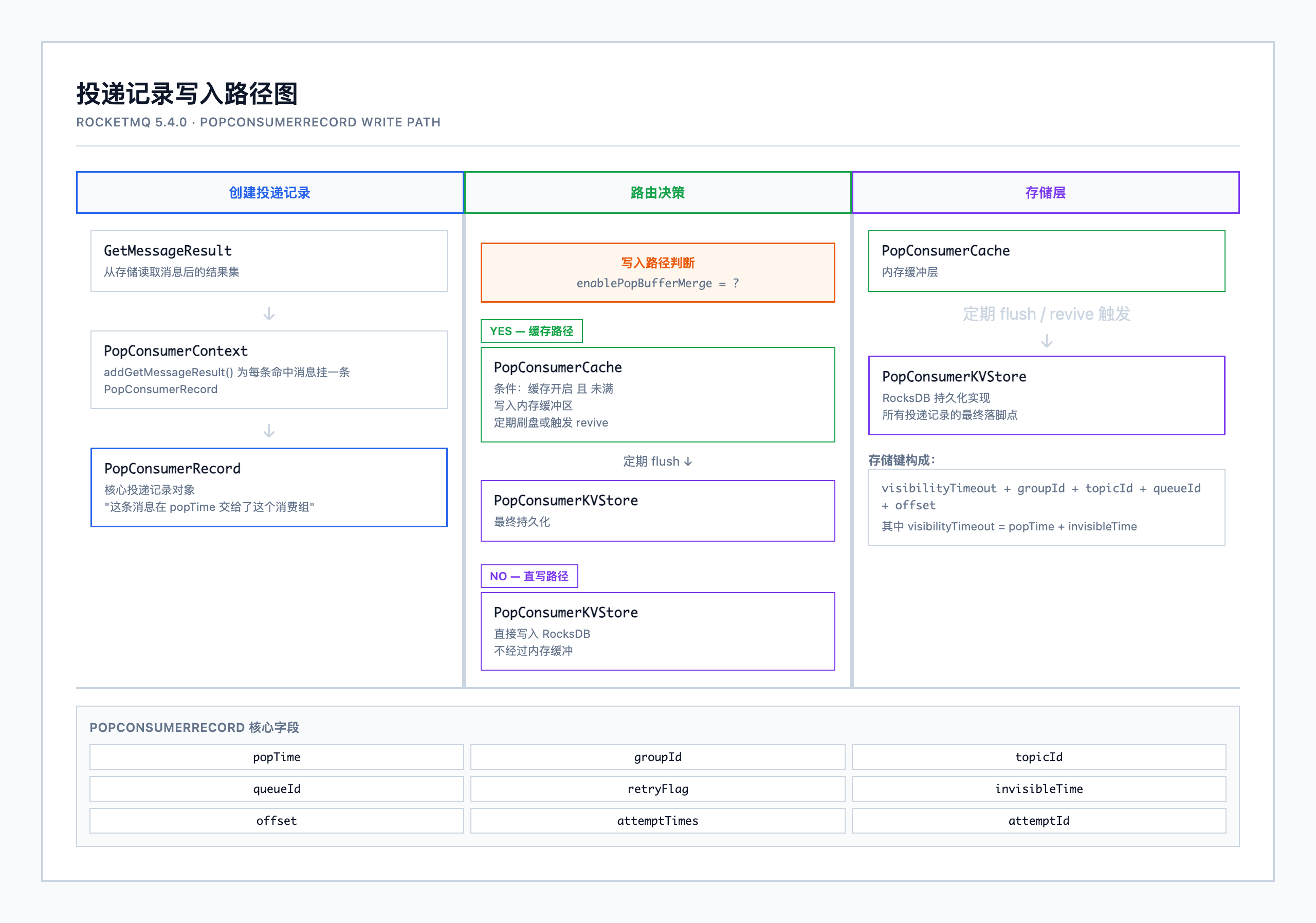Click PopConsumerCache 内存缓冲层 box in storage layer

coord(1047,261)
